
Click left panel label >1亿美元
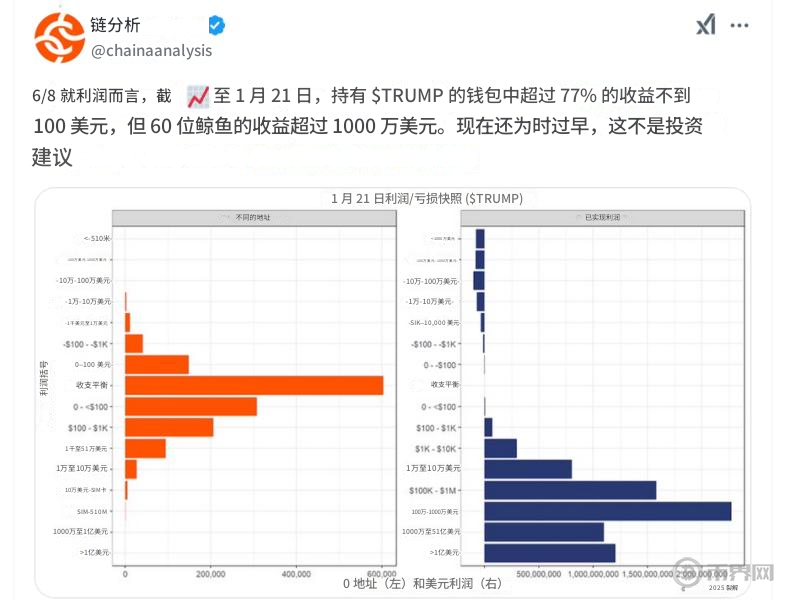(94, 552)
